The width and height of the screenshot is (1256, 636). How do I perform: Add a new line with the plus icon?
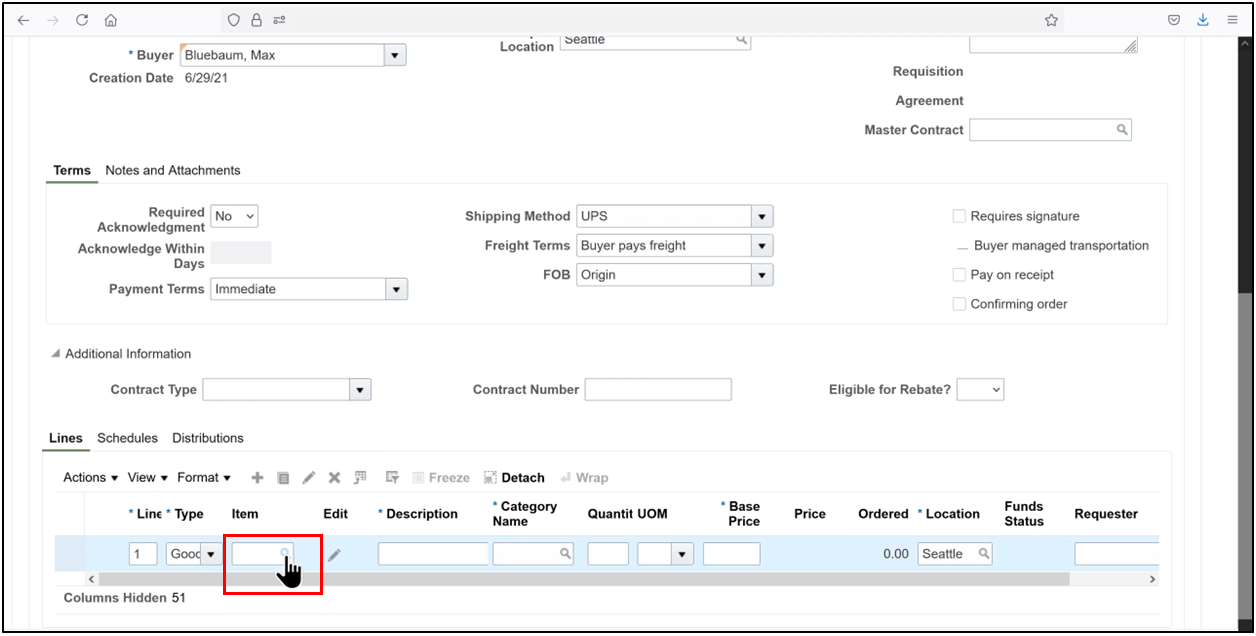pyautogui.click(x=257, y=478)
